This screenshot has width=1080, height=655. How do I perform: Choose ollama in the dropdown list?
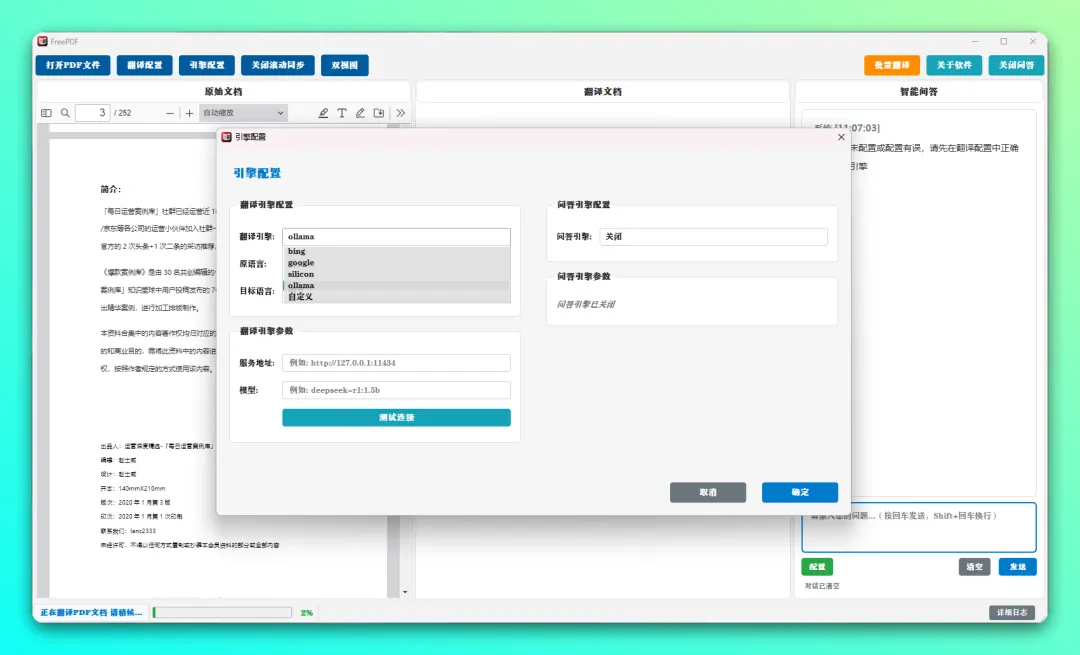pyautogui.click(x=396, y=285)
